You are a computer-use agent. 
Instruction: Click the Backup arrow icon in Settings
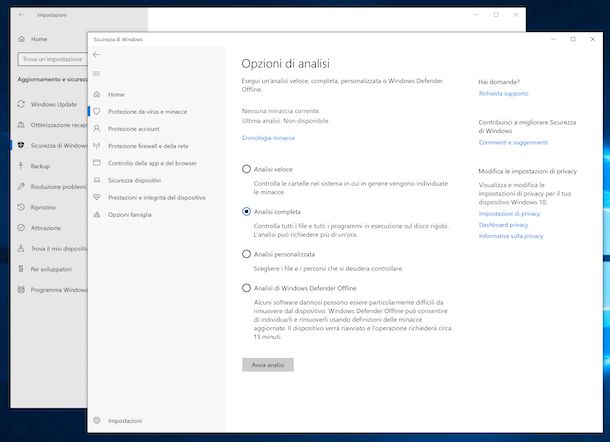(21, 166)
